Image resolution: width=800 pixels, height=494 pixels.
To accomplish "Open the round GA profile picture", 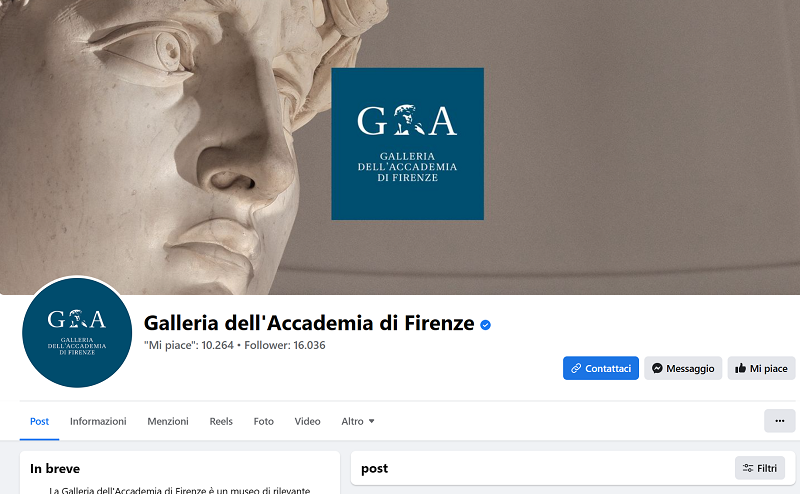I will tap(77, 333).
